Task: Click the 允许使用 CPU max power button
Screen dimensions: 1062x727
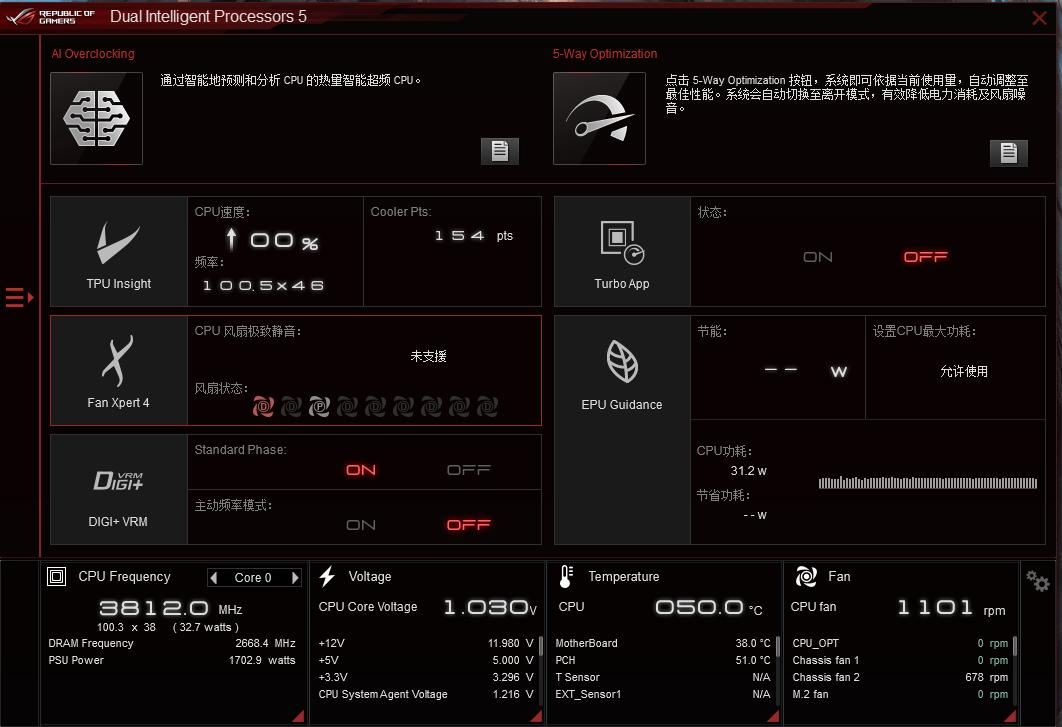Action: point(964,371)
